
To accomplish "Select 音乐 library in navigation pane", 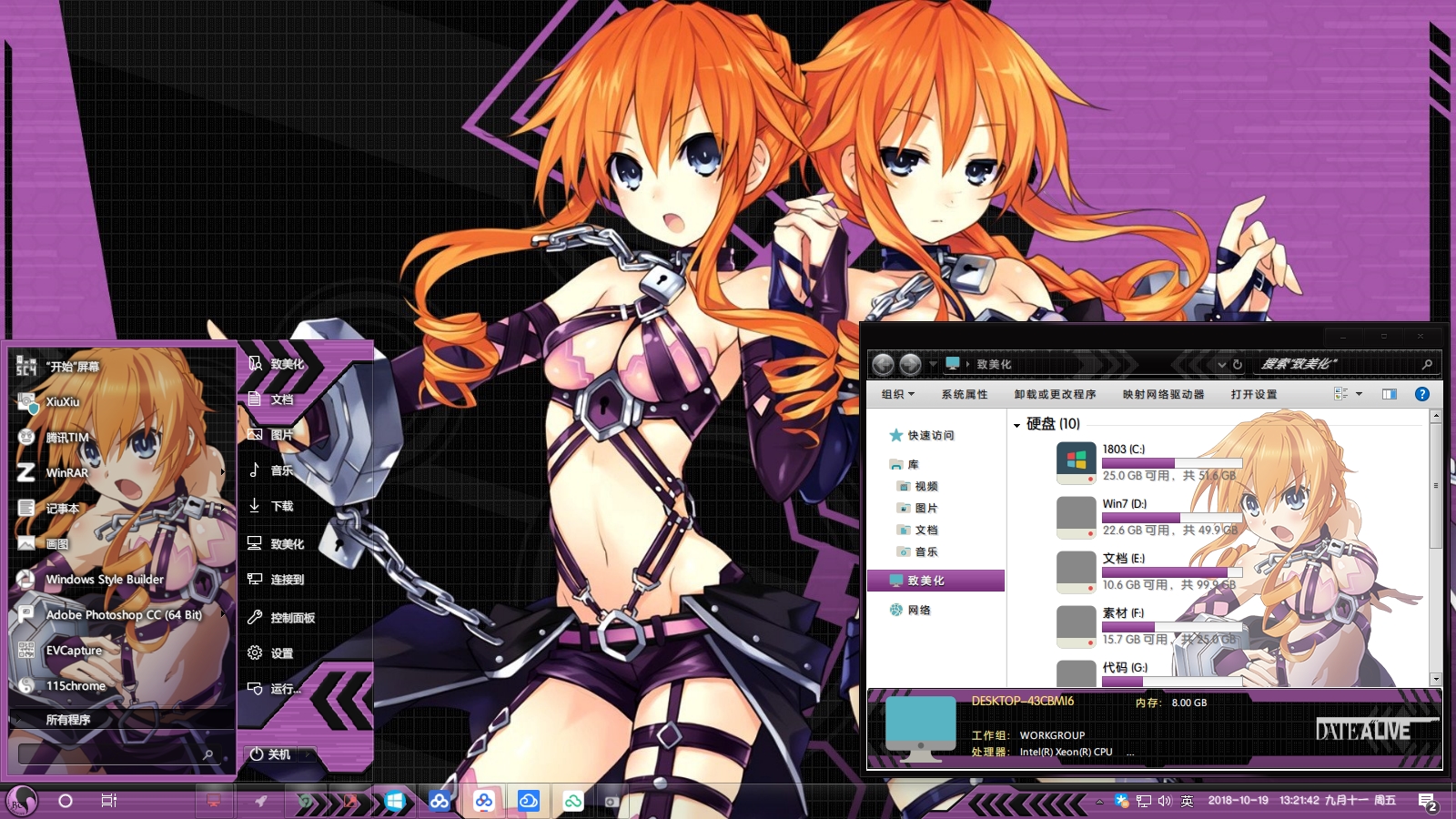I will (x=917, y=551).
